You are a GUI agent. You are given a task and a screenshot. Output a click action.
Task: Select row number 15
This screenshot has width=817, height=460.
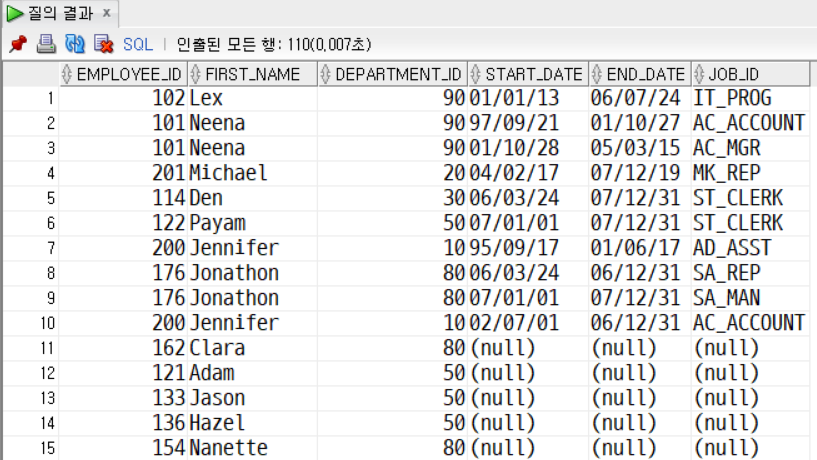(x=31, y=448)
